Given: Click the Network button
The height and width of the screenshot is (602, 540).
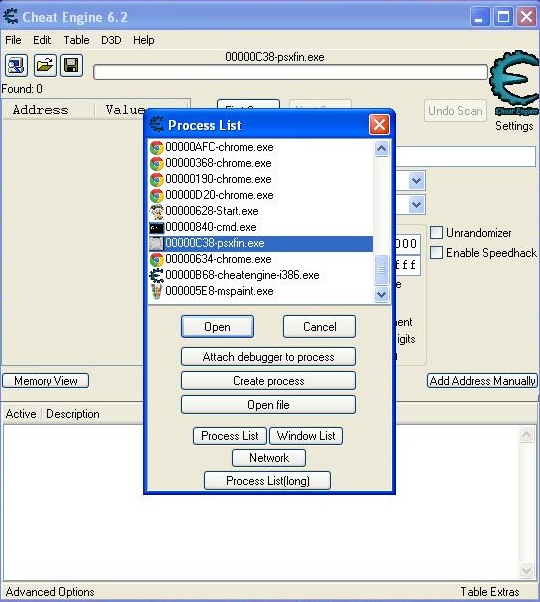Looking at the screenshot, I should click(269, 458).
